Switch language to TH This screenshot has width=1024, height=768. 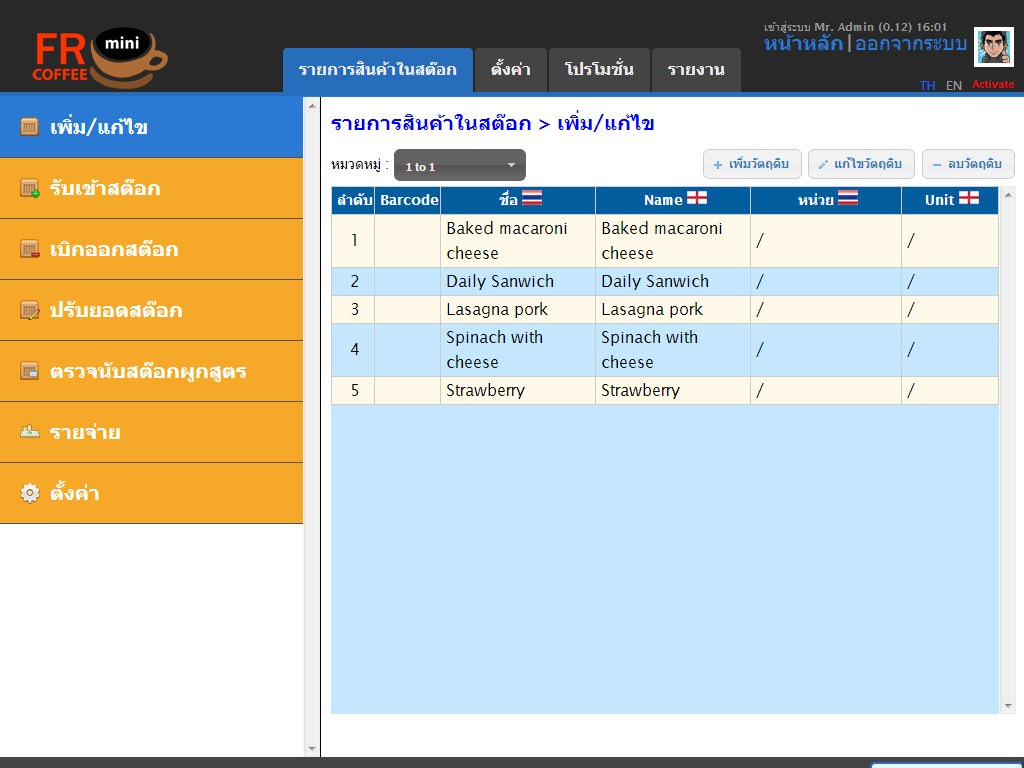(927, 85)
